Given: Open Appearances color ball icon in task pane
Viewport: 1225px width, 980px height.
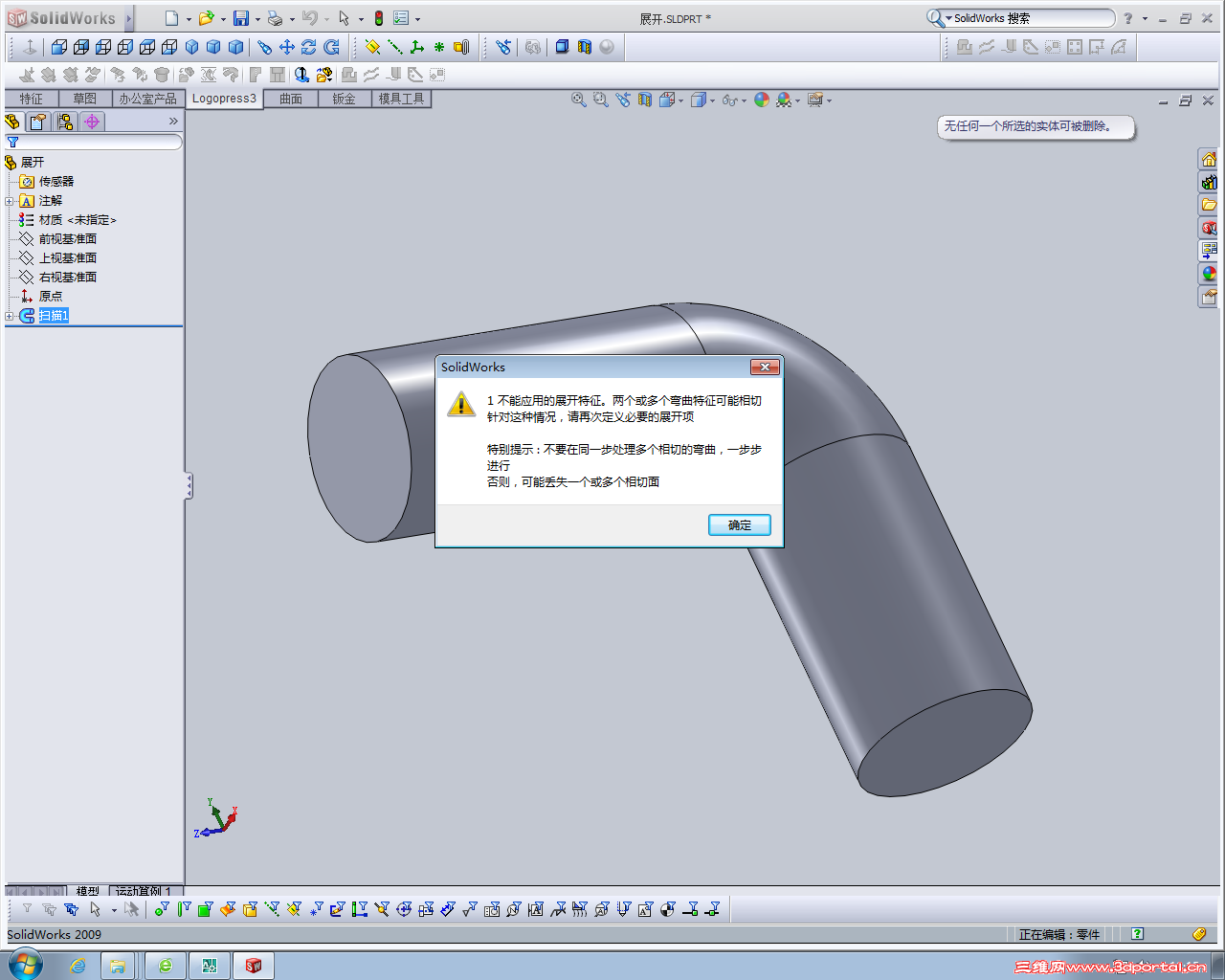Looking at the screenshot, I should (x=1209, y=274).
